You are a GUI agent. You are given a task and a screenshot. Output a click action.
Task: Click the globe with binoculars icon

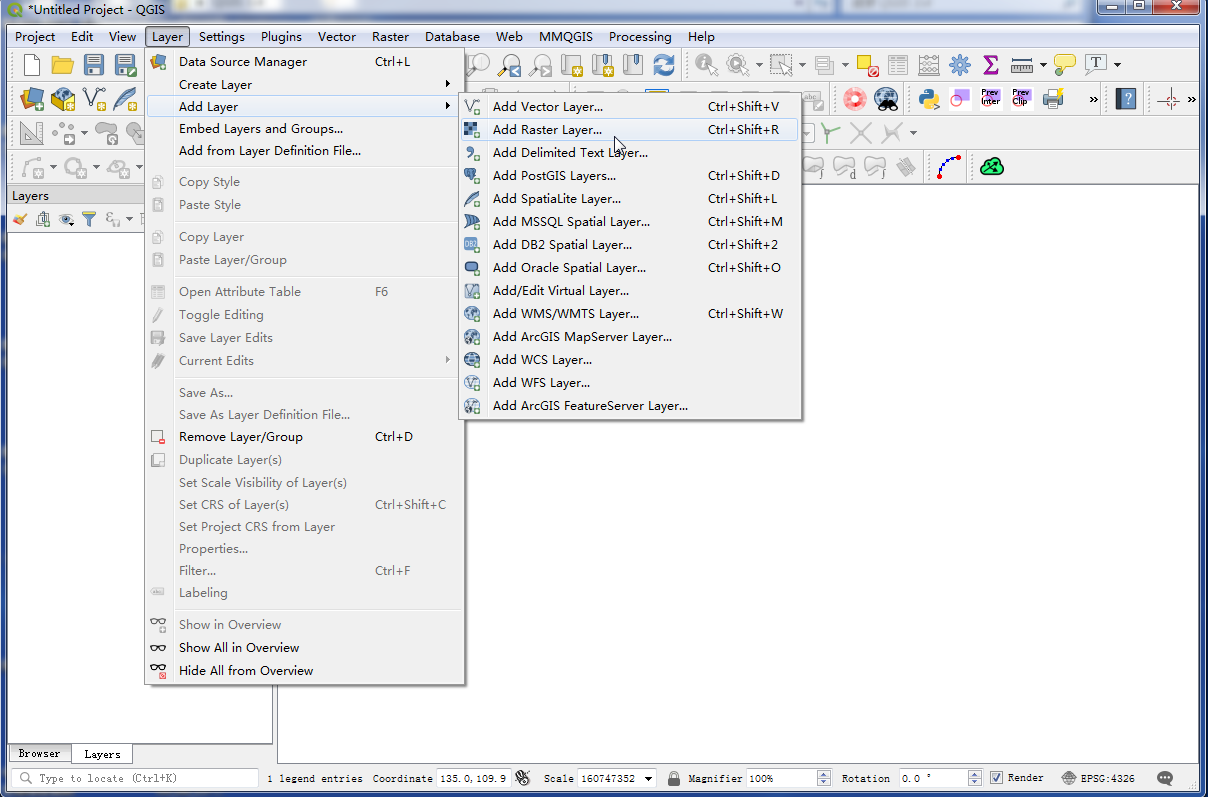pos(886,98)
